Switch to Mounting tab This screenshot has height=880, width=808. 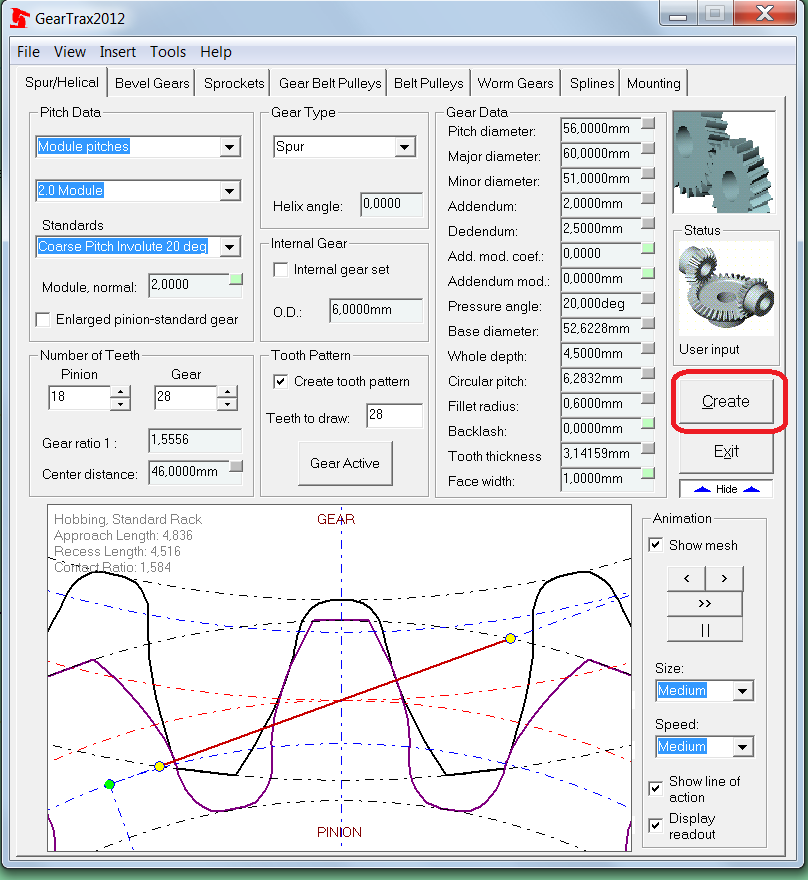(654, 84)
